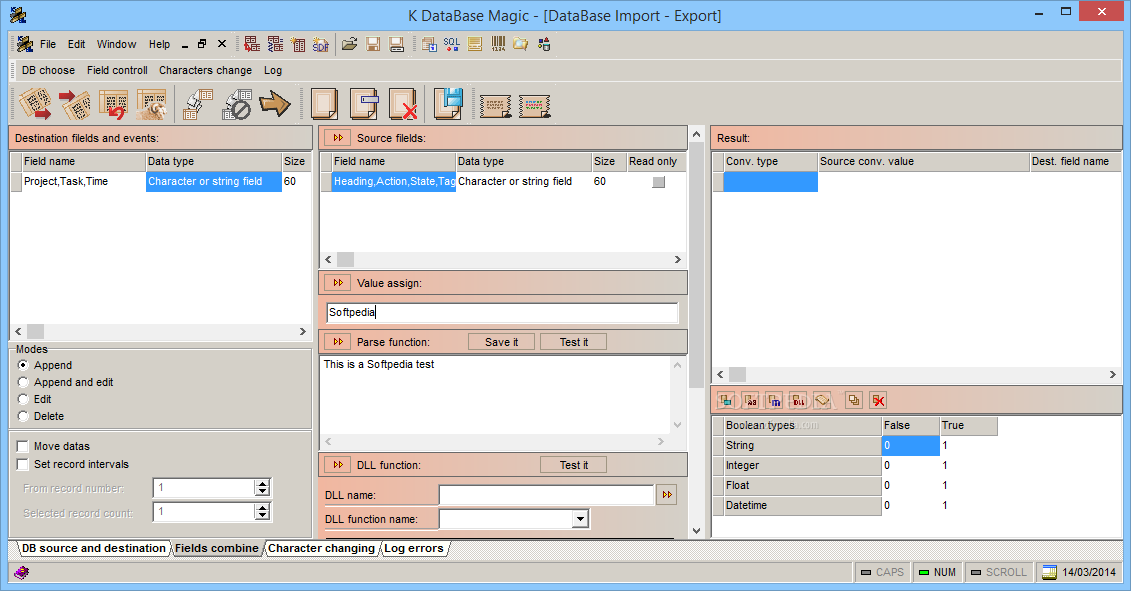This screenshot has width=1131, height=591.
Task: Open the DLL function name dropdown
Action: 580,519
